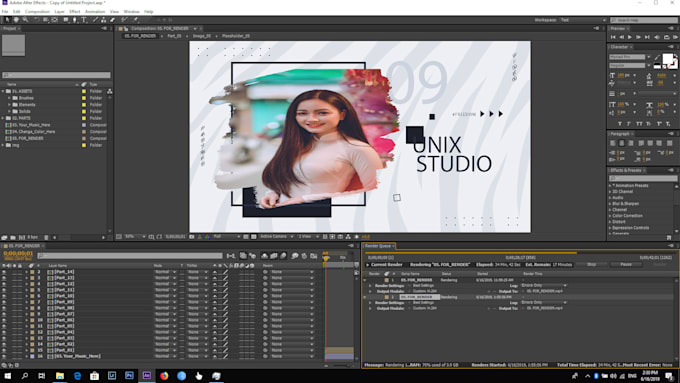Select the Horizontal Type tool
Screen dimensions: 680x383
tap(84, 20)
